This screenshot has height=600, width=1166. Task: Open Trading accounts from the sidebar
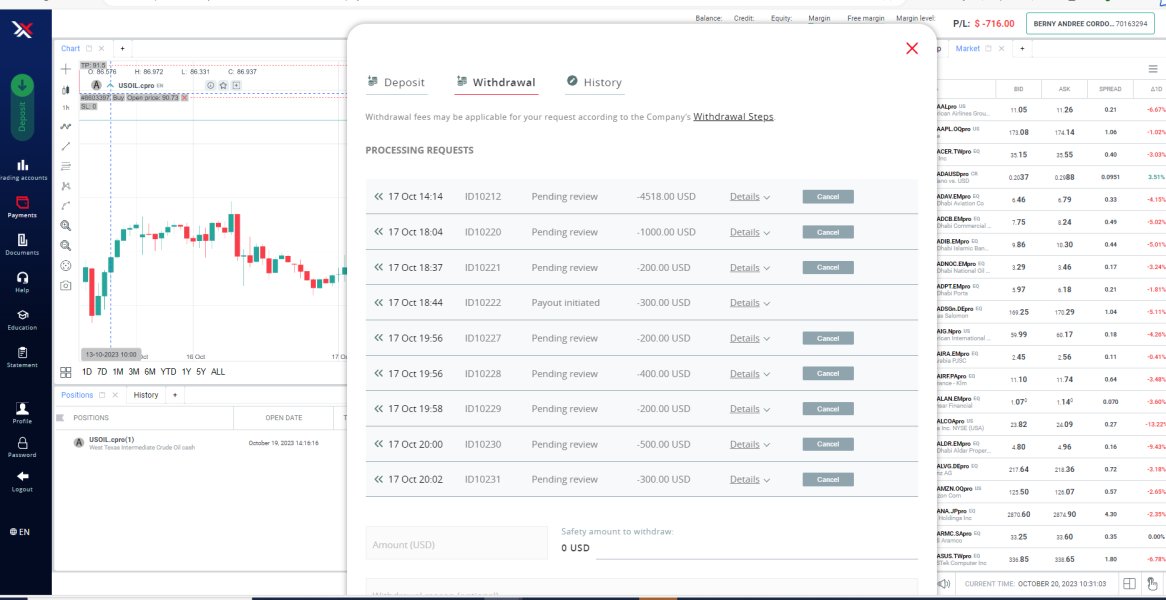coord(22,170)
